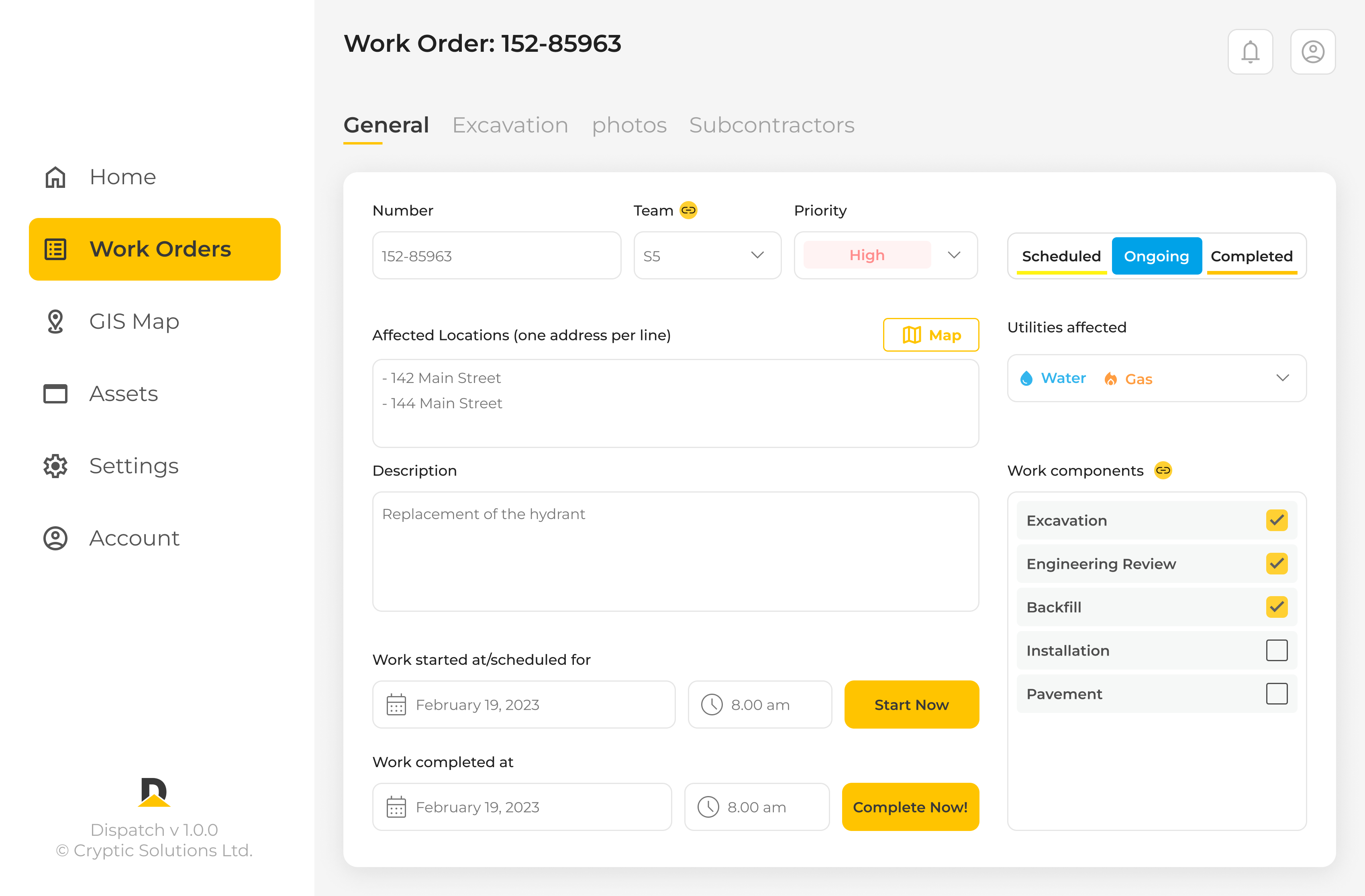Screen dimensions: 1365x896
Task: Click the Start Now button
Action: (x=911, y=705)
